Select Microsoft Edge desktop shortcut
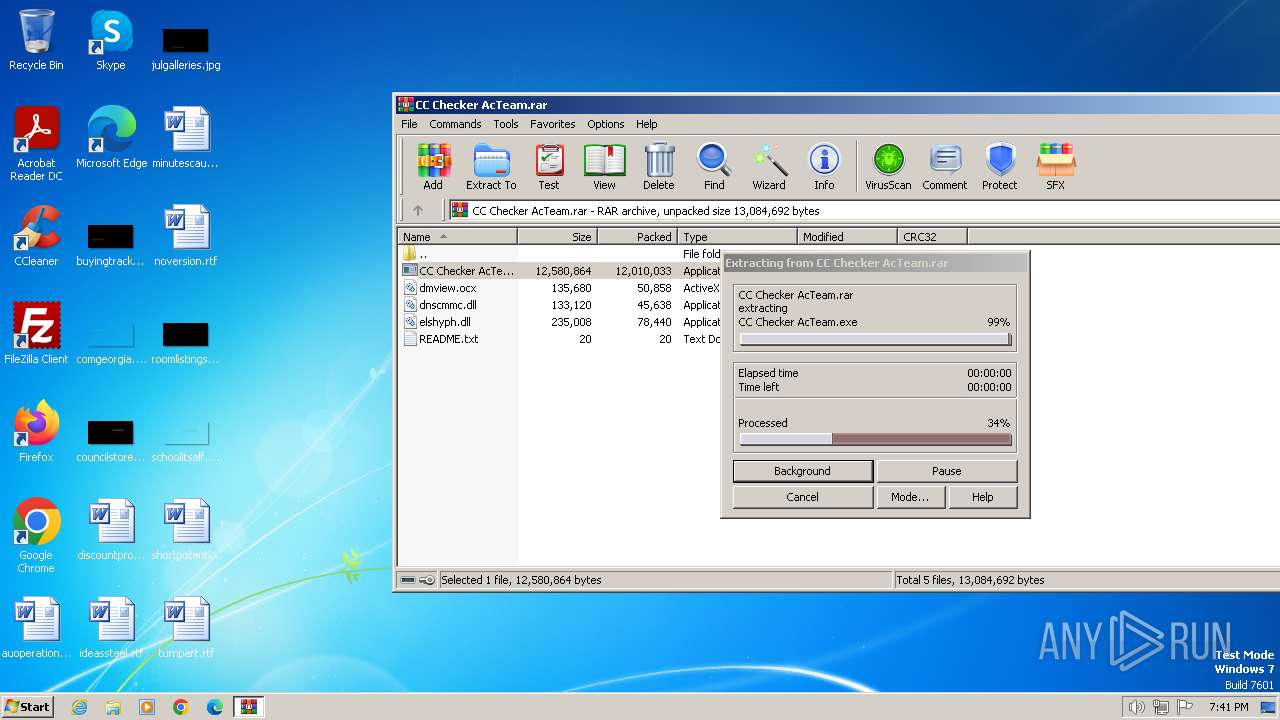The height and width of the screenshot is (720, 1280). coord(111,138)
